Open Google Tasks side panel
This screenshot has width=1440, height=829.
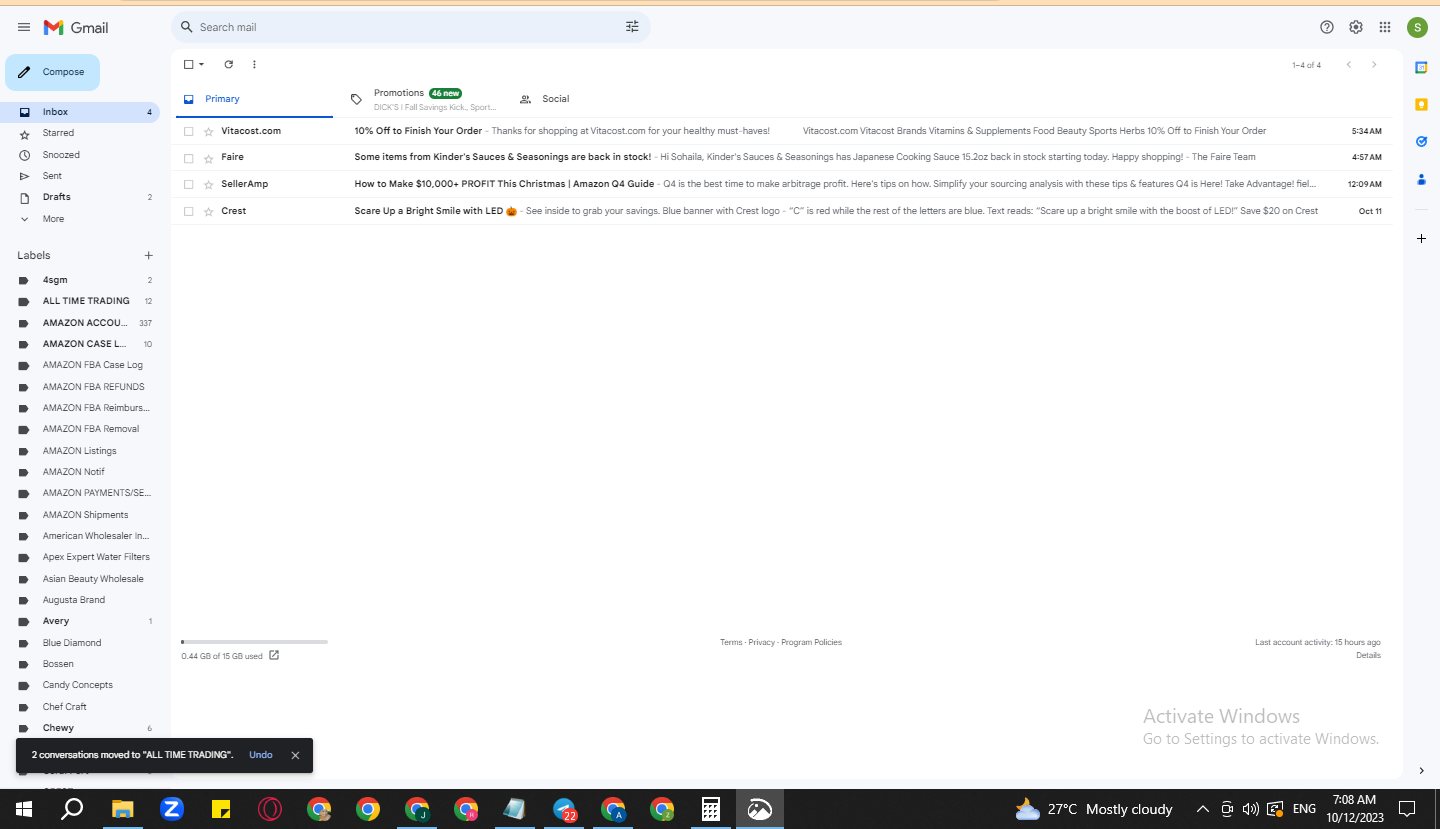[1421, 142]
